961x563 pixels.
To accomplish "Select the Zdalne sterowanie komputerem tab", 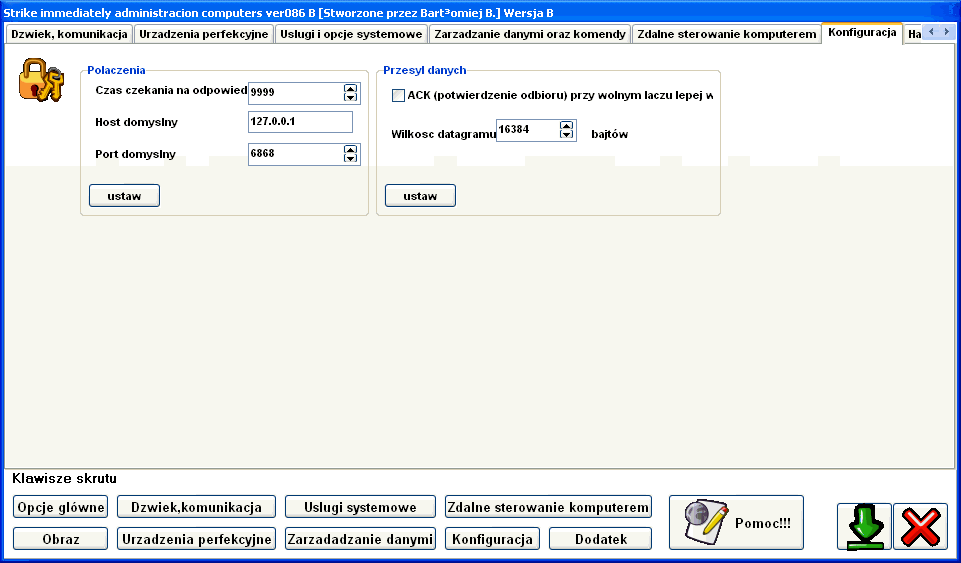I will pos(727,34).
